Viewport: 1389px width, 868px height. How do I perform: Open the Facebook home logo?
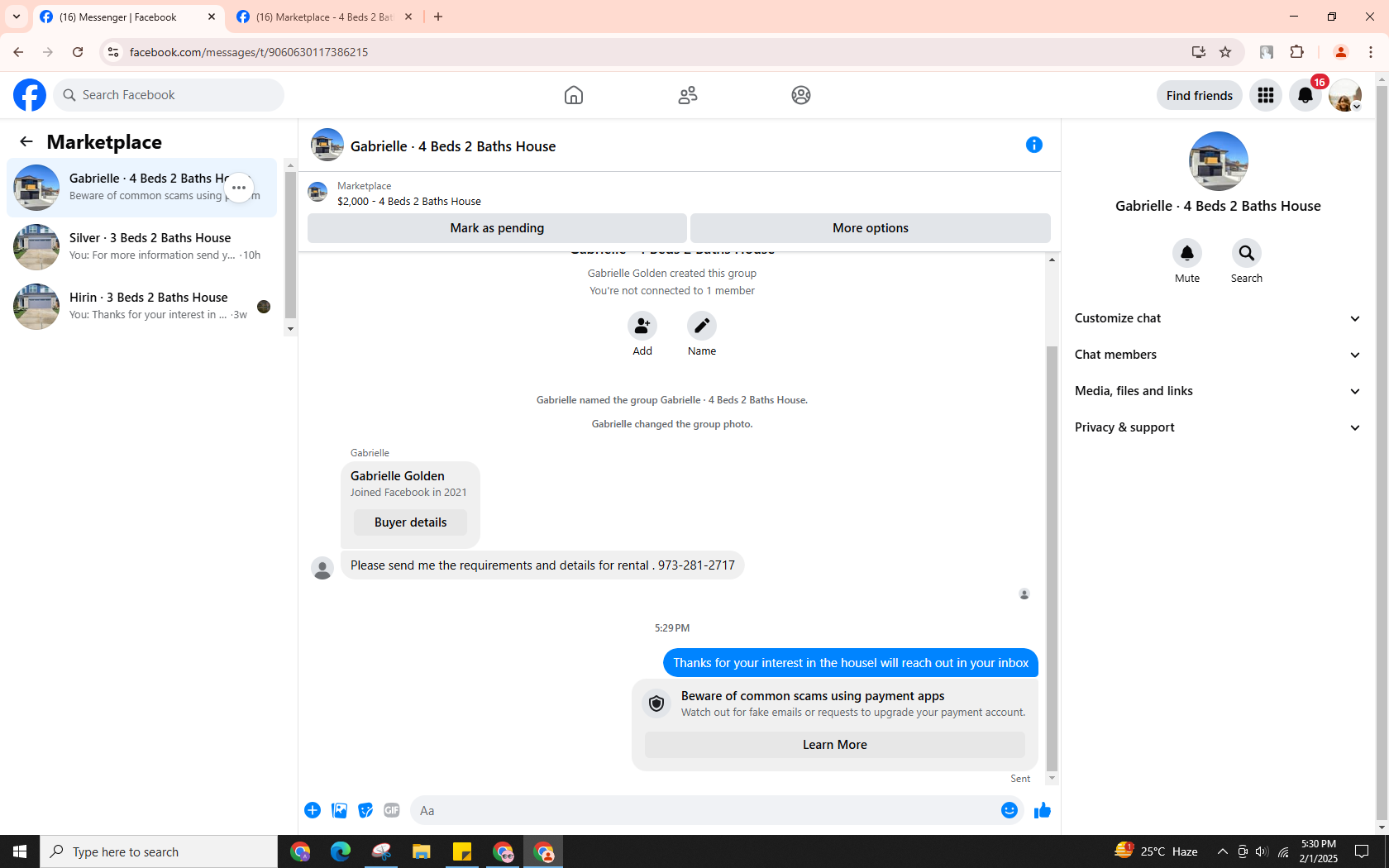coord(30,95)
